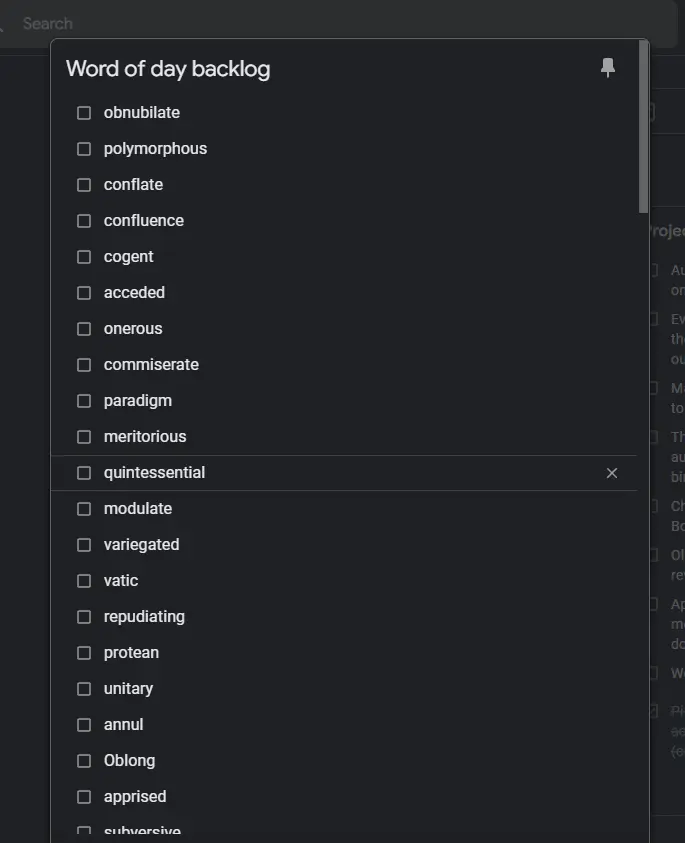This screenshot has width=685, height=843.
Task: Check the obnubilate checkbox
Action: click(84, 113)
